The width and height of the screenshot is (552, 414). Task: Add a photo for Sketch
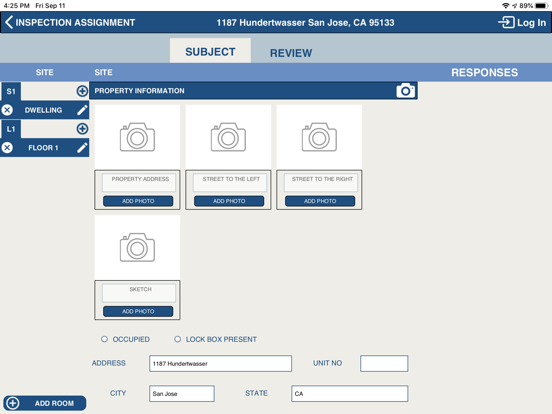click(138, 311)
